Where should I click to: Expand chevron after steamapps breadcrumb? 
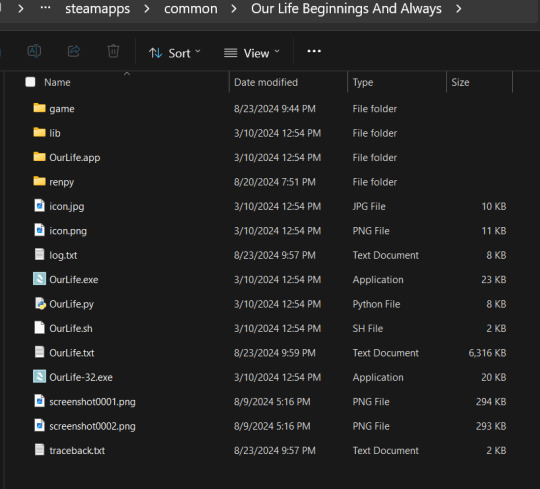(x=147, y=9)
